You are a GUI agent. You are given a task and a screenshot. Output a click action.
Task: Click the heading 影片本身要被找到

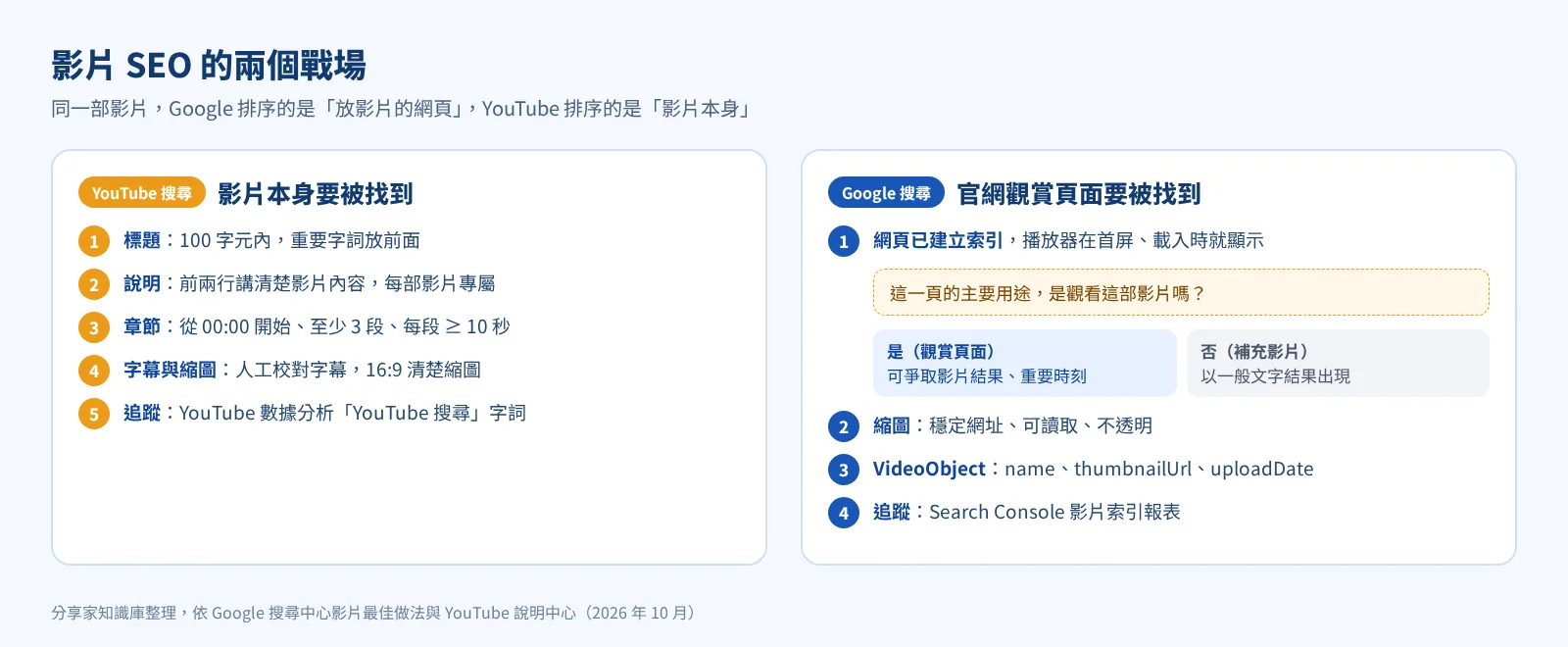[x=315, y=194]
